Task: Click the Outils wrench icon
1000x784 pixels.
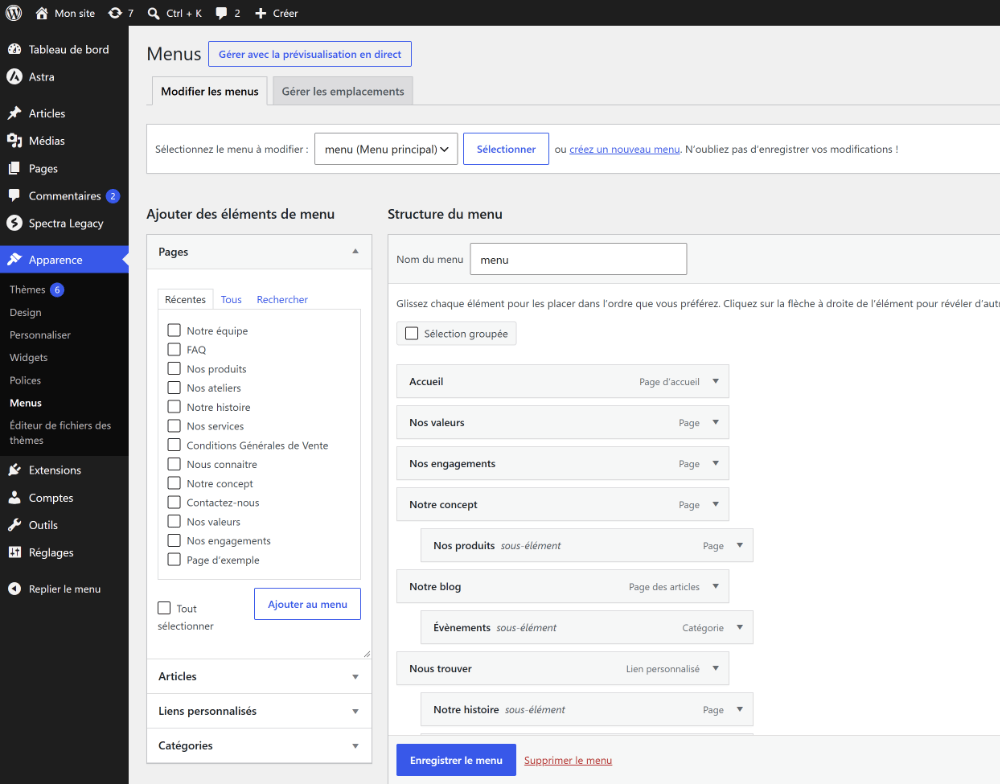Action: point(14,524)
